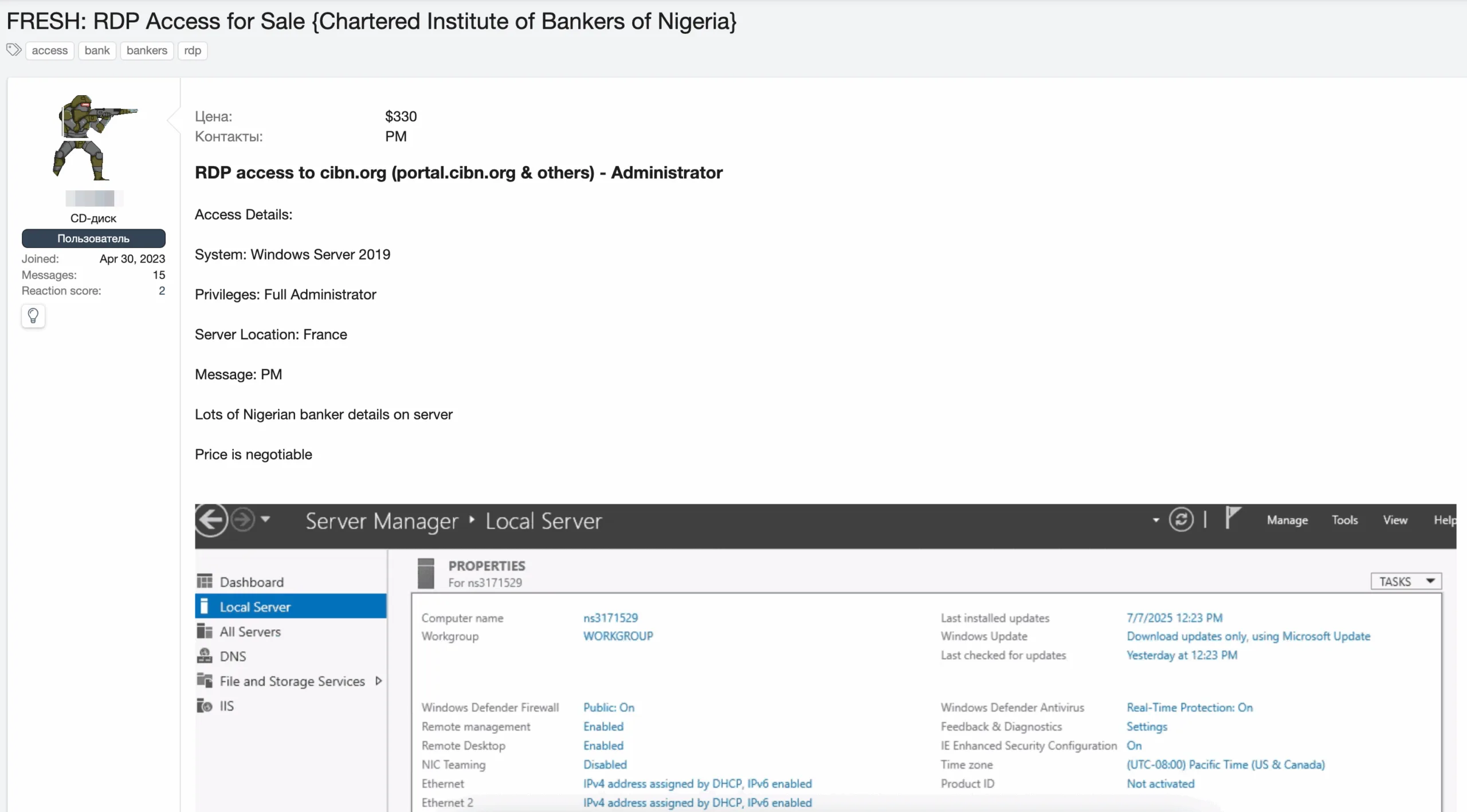Click computer name ns3171529 link
This screenshot has width=1467, height=812.
click(x=610, y=618)
